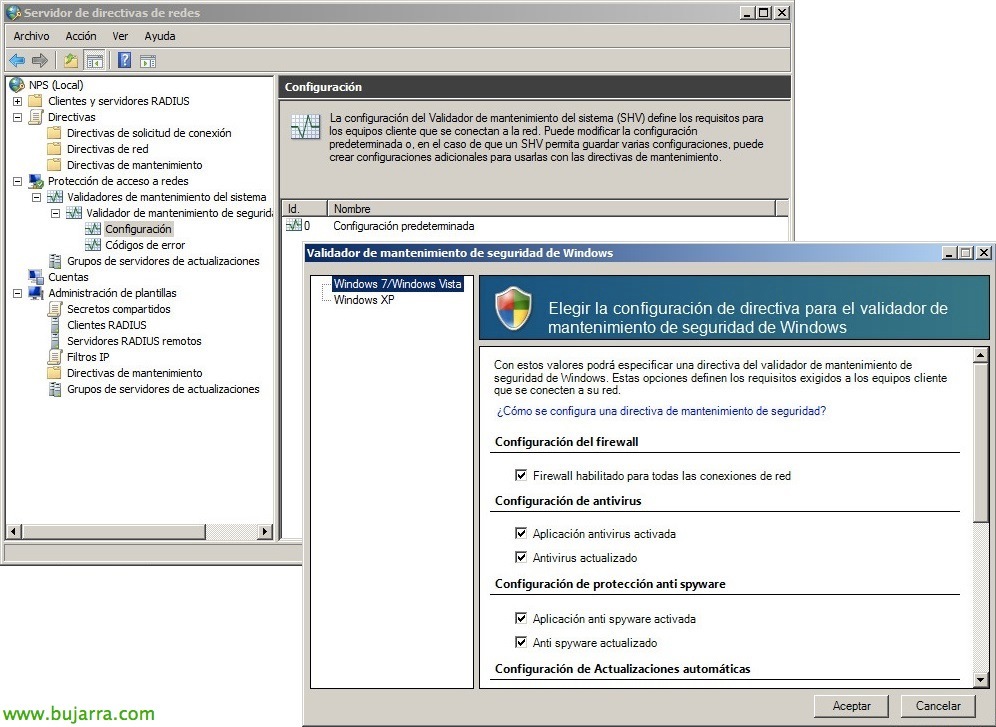Click the Configuración predeterminada row icon
This screenshot has width=996, height=727.
[x=294, y=225]
